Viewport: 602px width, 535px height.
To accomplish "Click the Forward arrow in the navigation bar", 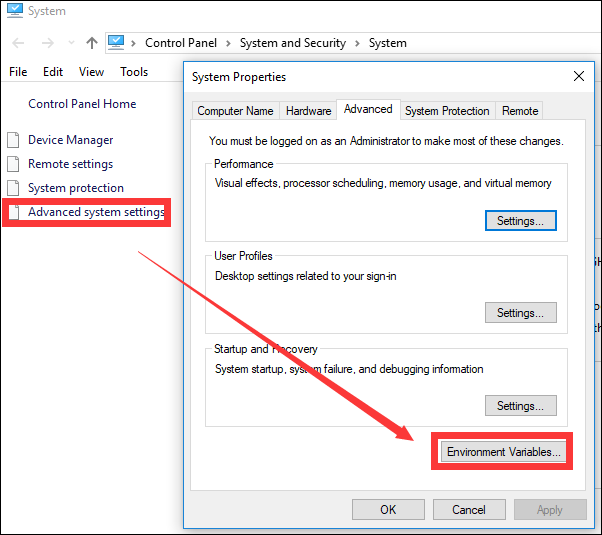I will (46, 43).
